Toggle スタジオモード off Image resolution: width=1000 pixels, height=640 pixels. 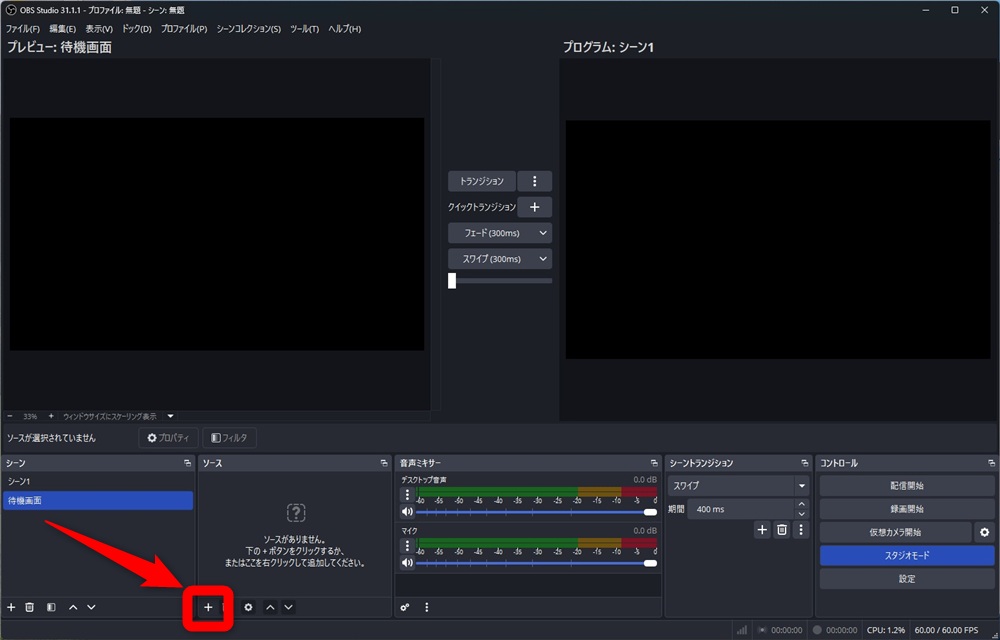coord(907,555)
